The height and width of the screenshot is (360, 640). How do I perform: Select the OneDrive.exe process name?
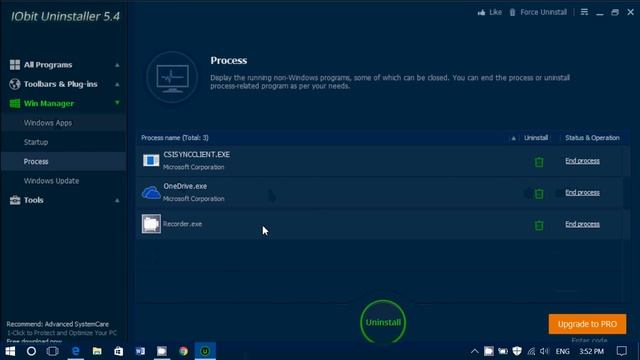[185, 186]
